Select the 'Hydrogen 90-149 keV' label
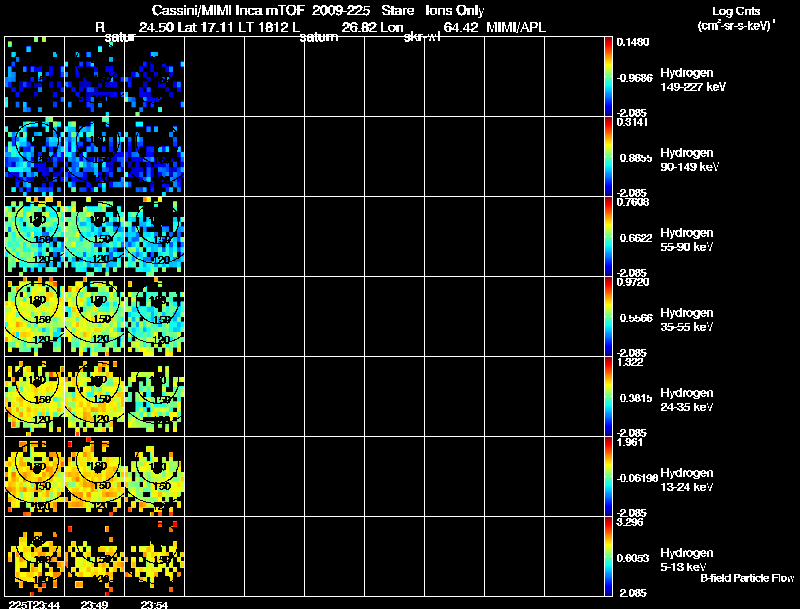 [690, 160]
